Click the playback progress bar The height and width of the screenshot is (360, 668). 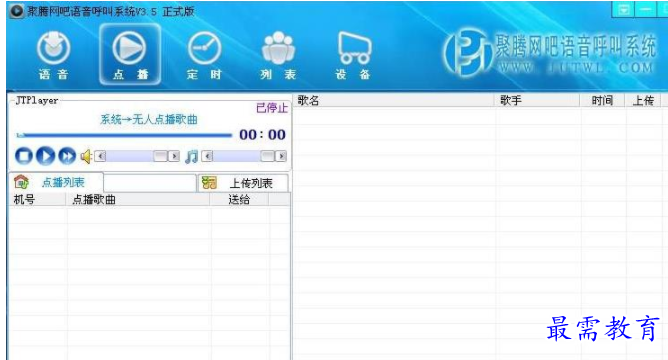(x=124, y=135)
